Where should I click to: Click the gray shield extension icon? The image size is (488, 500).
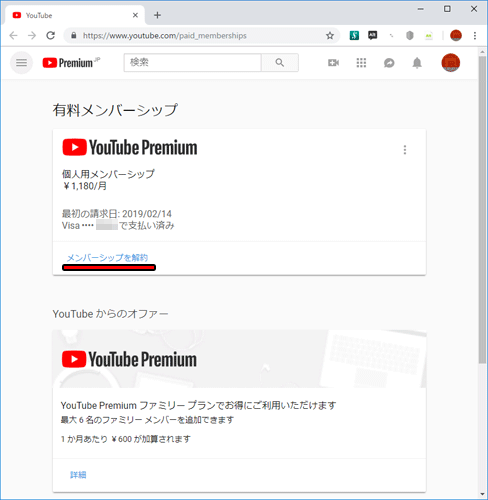(410, 35)
